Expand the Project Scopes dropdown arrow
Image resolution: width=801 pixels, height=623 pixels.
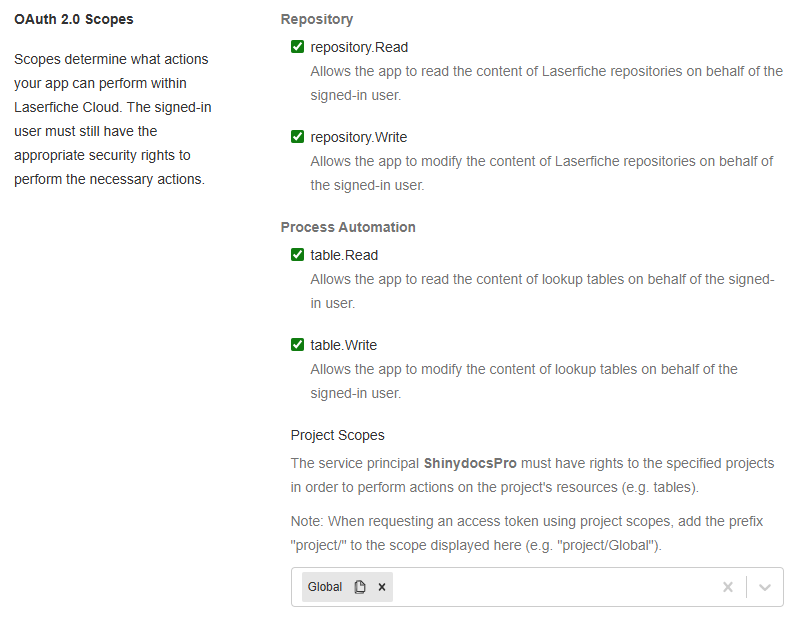(765, 587)
